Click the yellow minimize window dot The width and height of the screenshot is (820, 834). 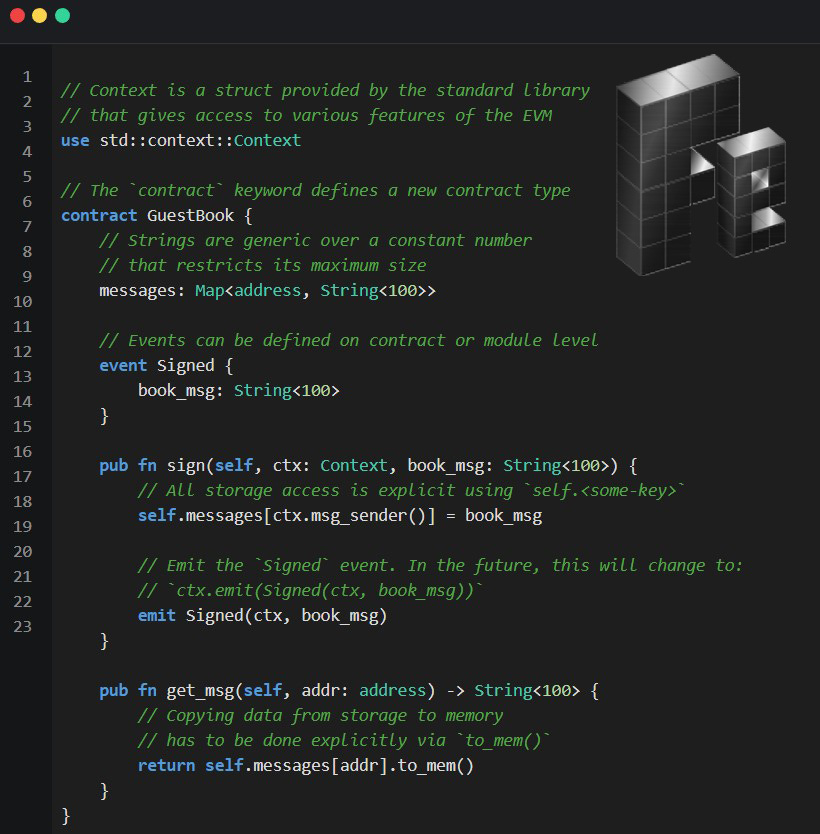[x=40, y=15]
